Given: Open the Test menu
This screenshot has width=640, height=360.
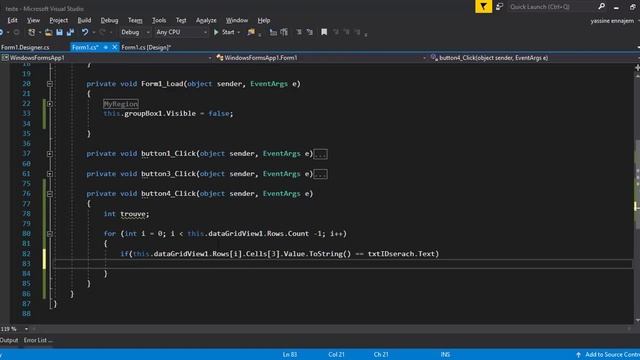Looking at the screenshot, I should click(181, 20).
